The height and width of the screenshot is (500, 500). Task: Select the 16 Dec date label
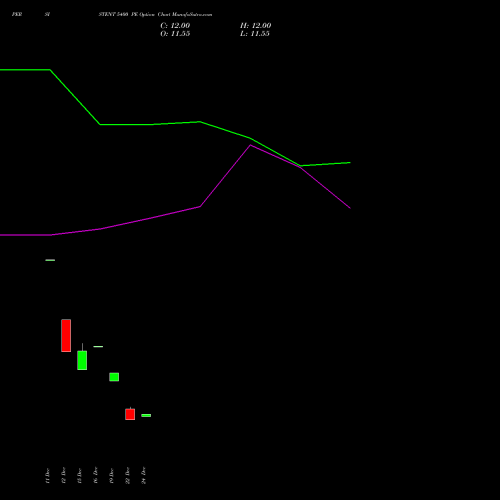click(x=95, y=476)
